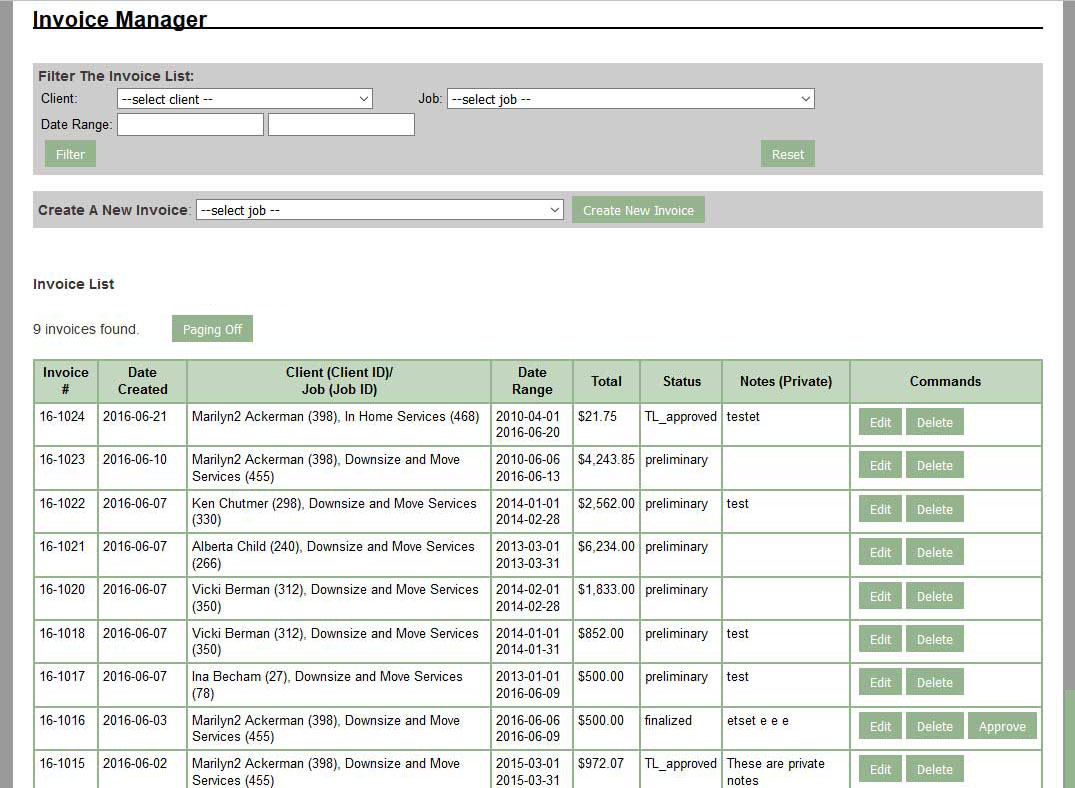Click the Notes (Private) column header
This screenshot has height=788, width=1075.
[786, 381]
